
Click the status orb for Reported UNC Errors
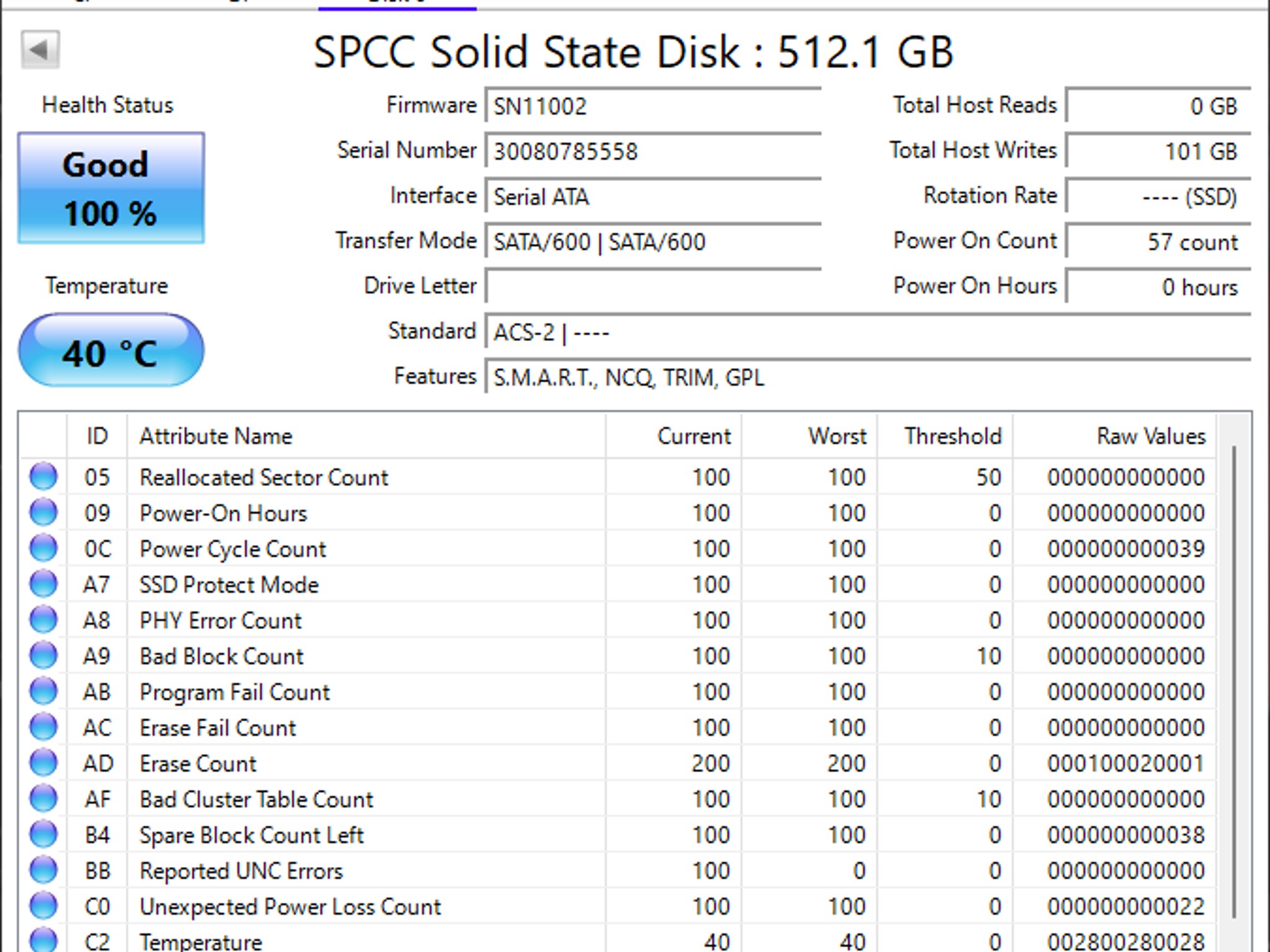point(43,870)
